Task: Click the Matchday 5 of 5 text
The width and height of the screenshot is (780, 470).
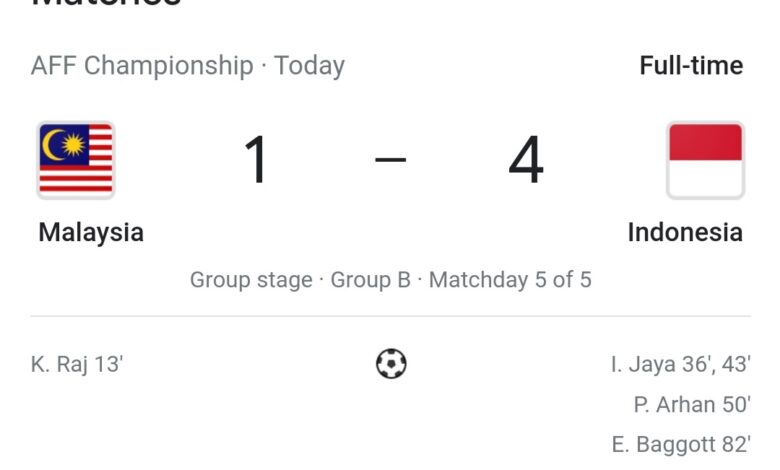Action: [x=510, y=280]
